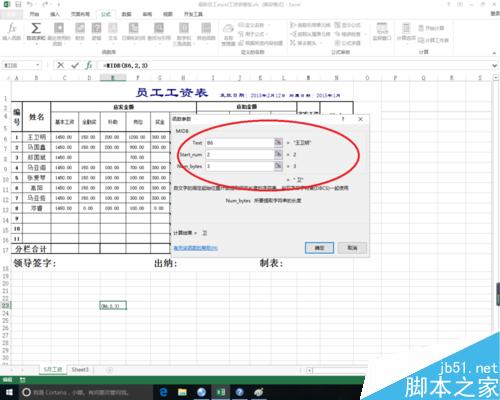Select the Sheet3 worksheet tab
This screenshot has width=500, height=400.
click(80, 370)
